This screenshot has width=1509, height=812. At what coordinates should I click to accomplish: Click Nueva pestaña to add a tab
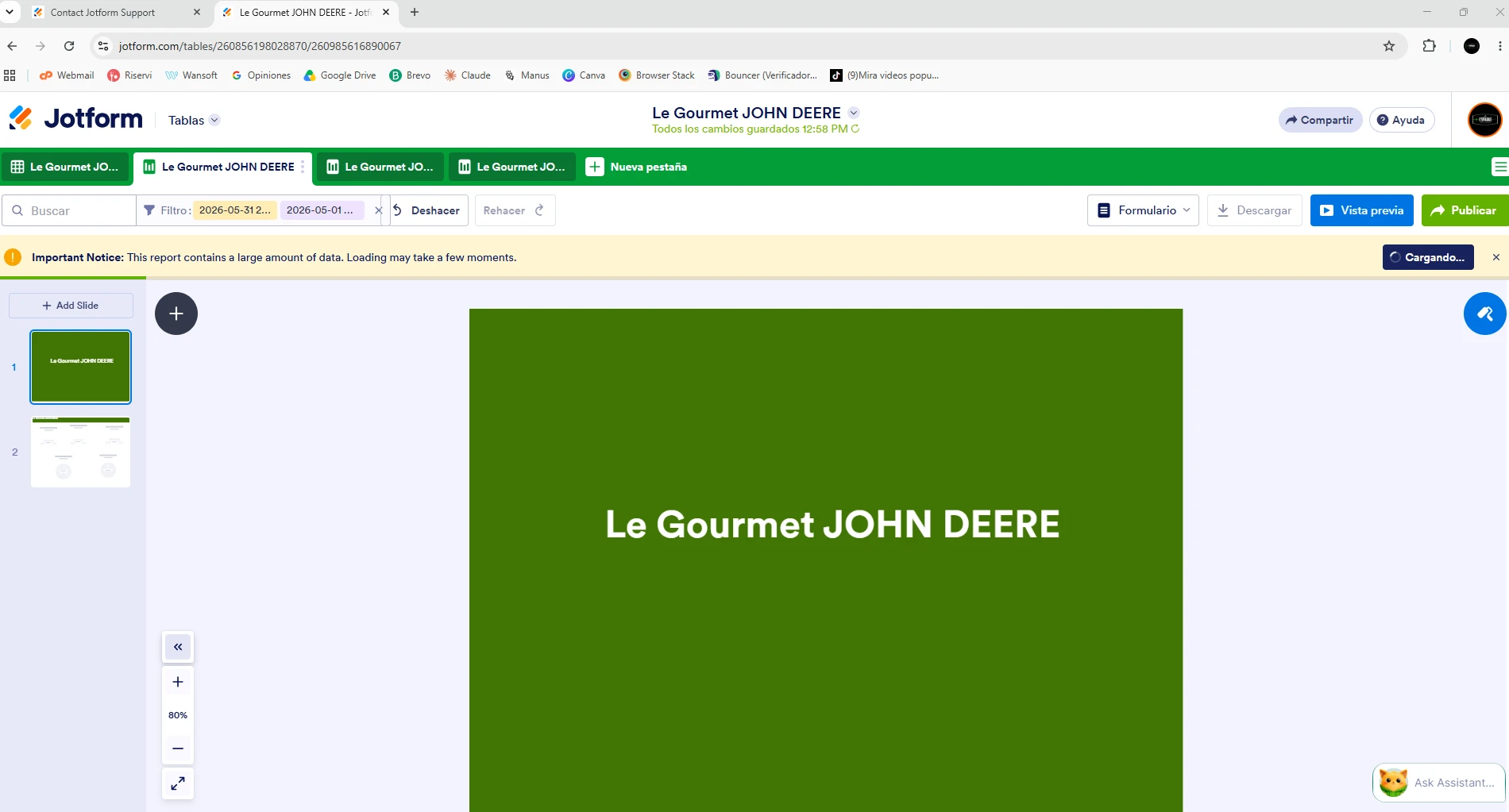(636, 167)
